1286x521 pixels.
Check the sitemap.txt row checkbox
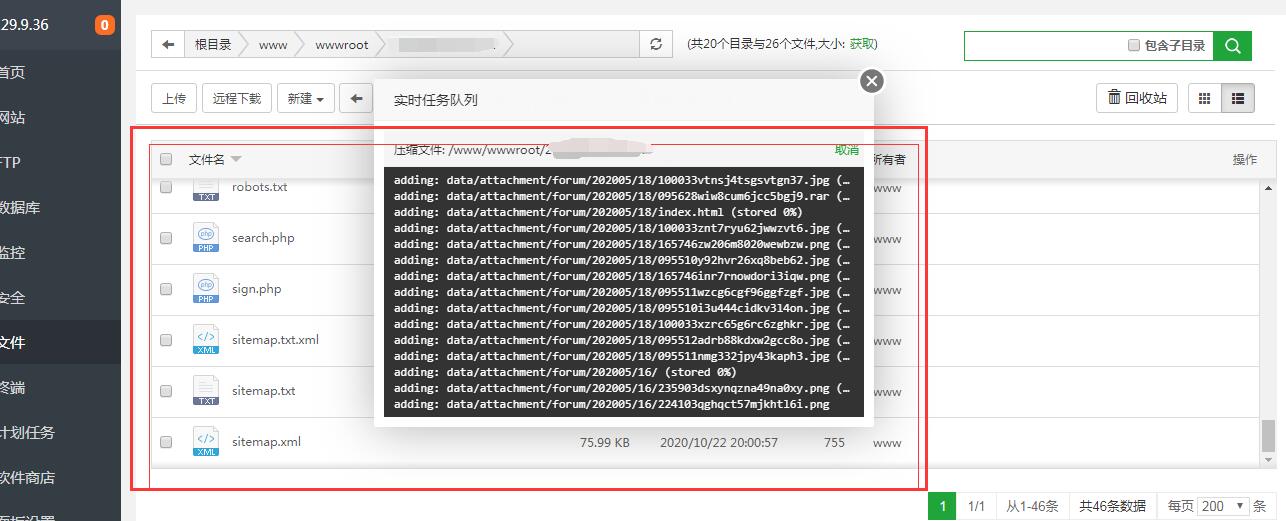pos(166,391)
